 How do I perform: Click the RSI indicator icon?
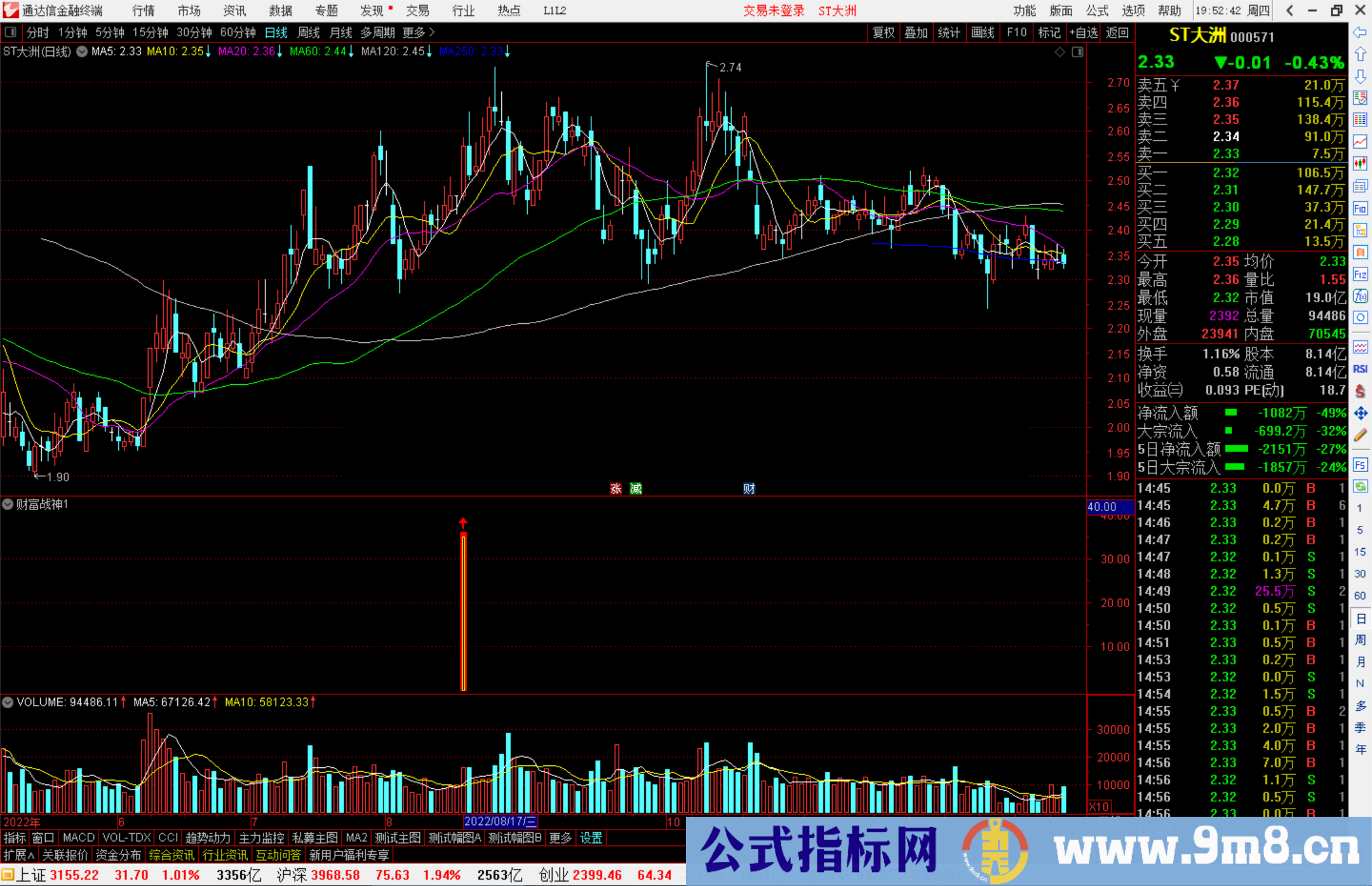(x=1360, y=369)
